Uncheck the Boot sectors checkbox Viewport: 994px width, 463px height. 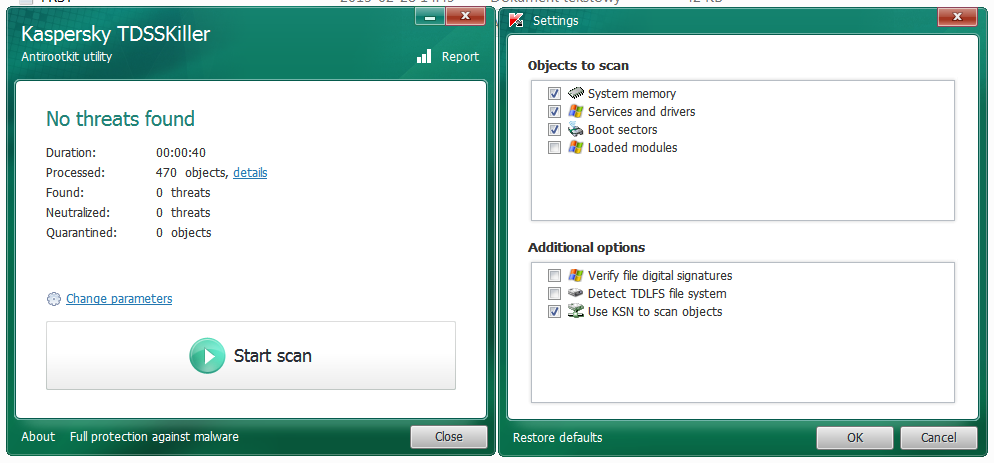coord(555,129)
